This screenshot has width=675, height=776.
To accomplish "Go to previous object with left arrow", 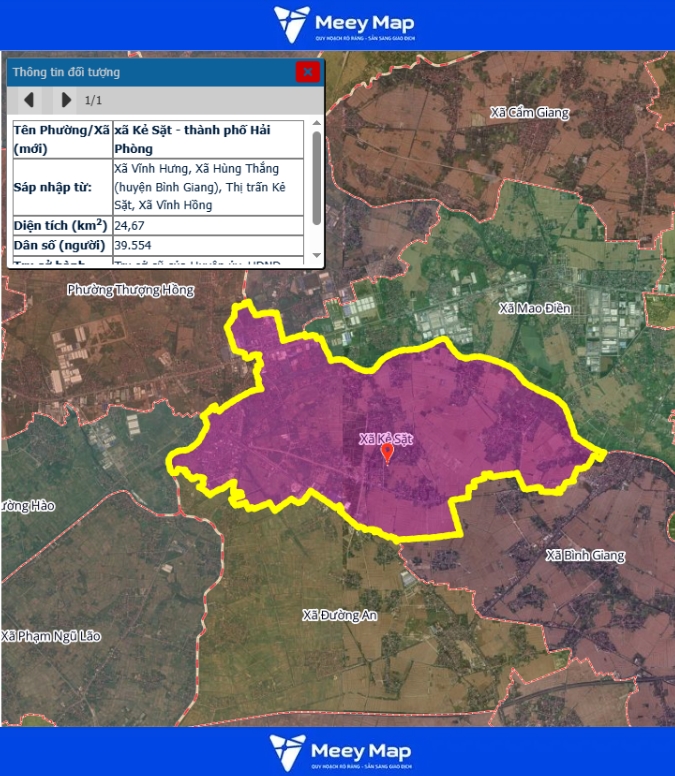I will click(29, 100).
